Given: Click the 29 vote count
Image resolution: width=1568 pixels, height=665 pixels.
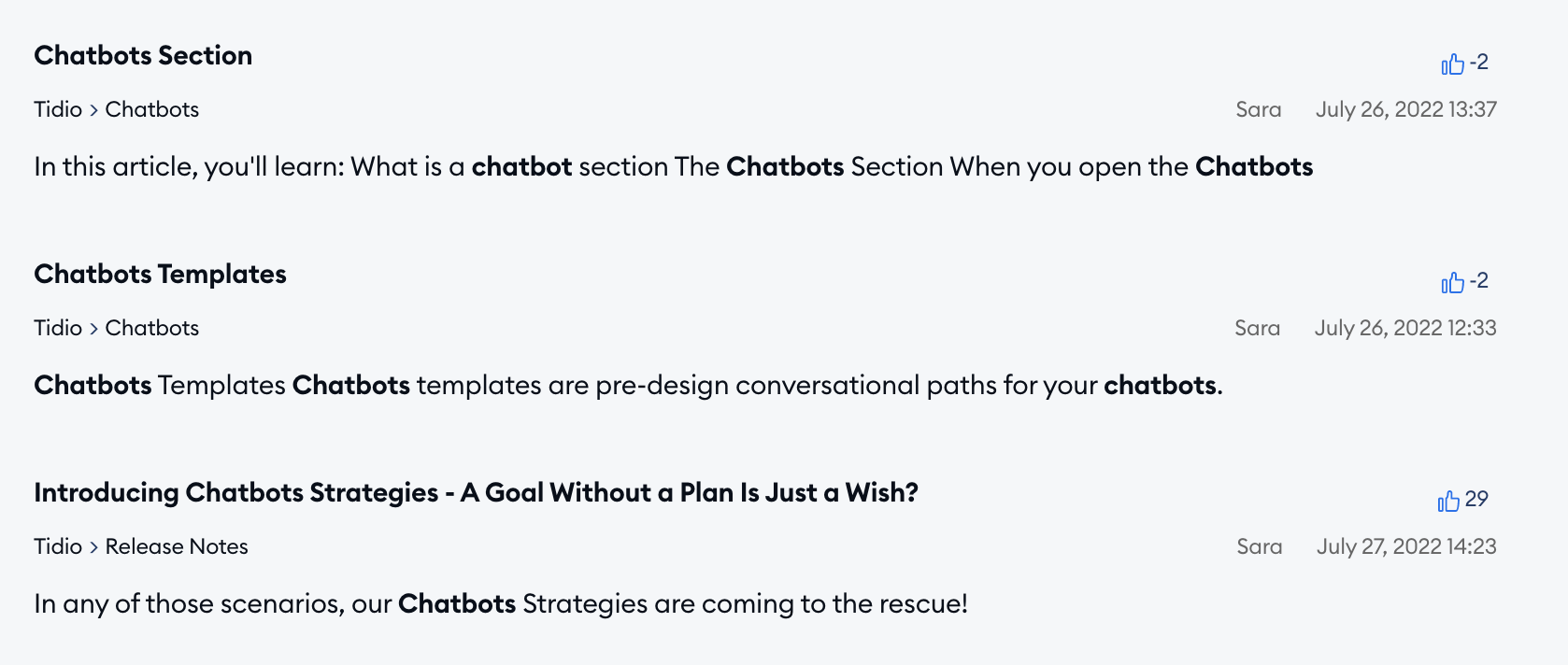Looking at the screenshot, I should 1476,500.
